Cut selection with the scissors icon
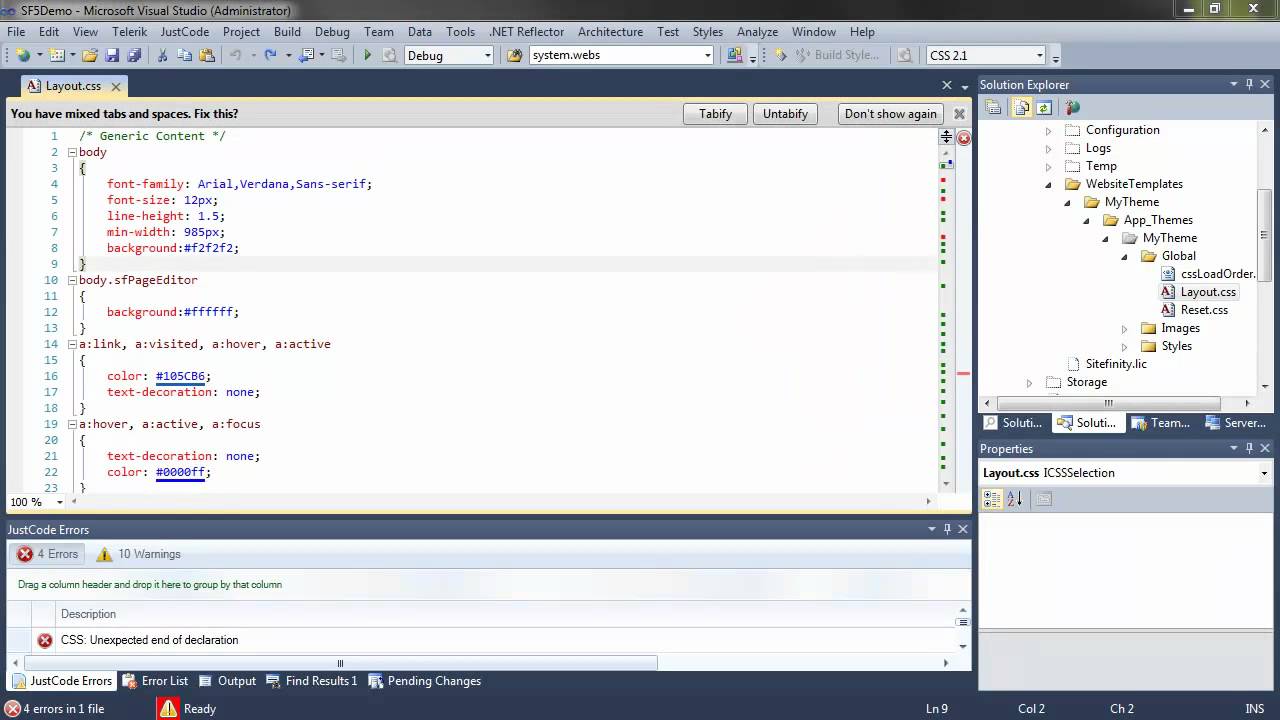 [x=162, y=56]
